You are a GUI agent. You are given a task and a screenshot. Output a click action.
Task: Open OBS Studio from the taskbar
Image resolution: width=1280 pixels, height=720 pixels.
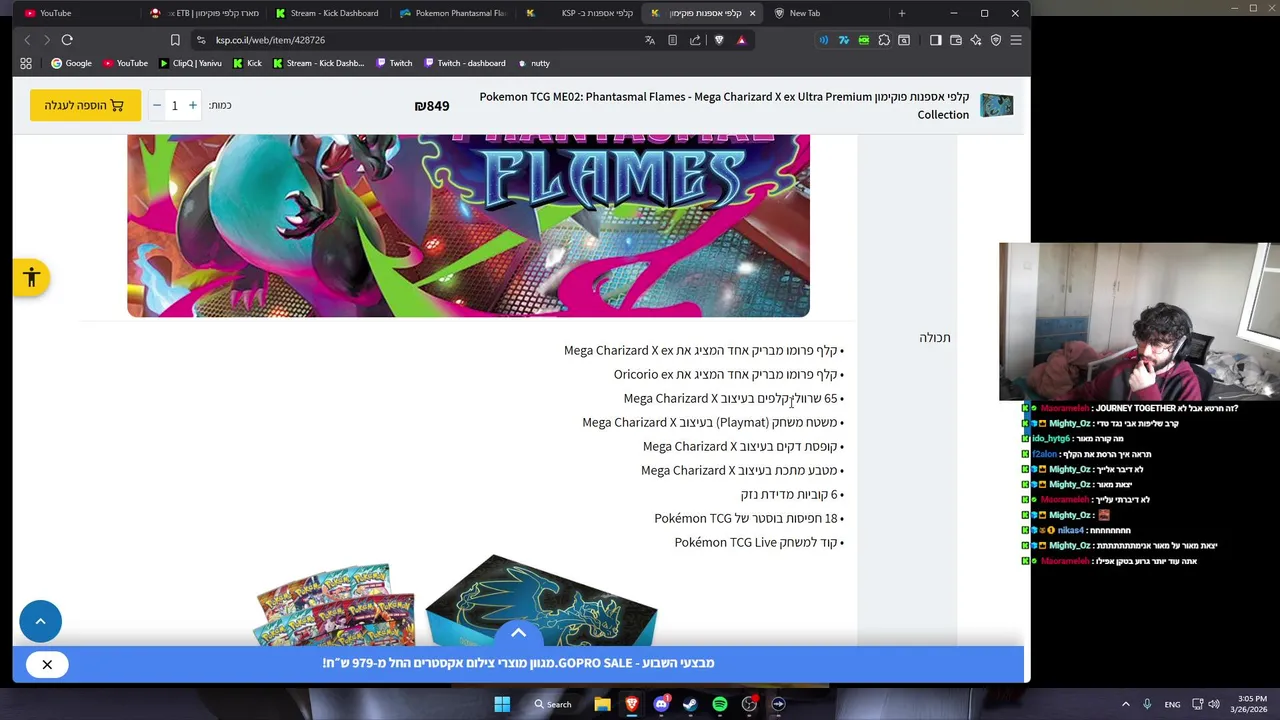pyautogui.click(x=749, y=704)
